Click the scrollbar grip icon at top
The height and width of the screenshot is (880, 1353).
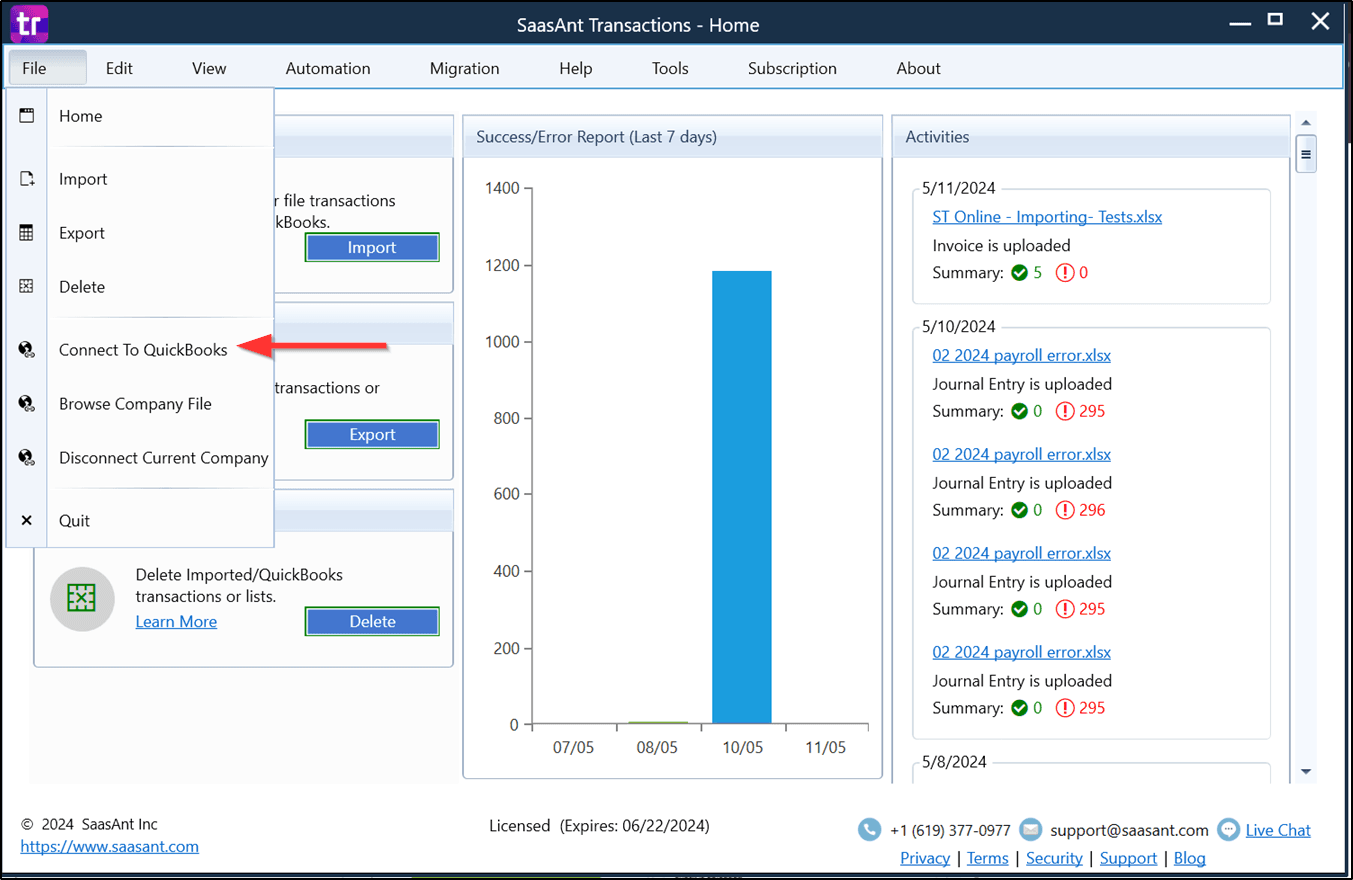[x=1305, y=154]
